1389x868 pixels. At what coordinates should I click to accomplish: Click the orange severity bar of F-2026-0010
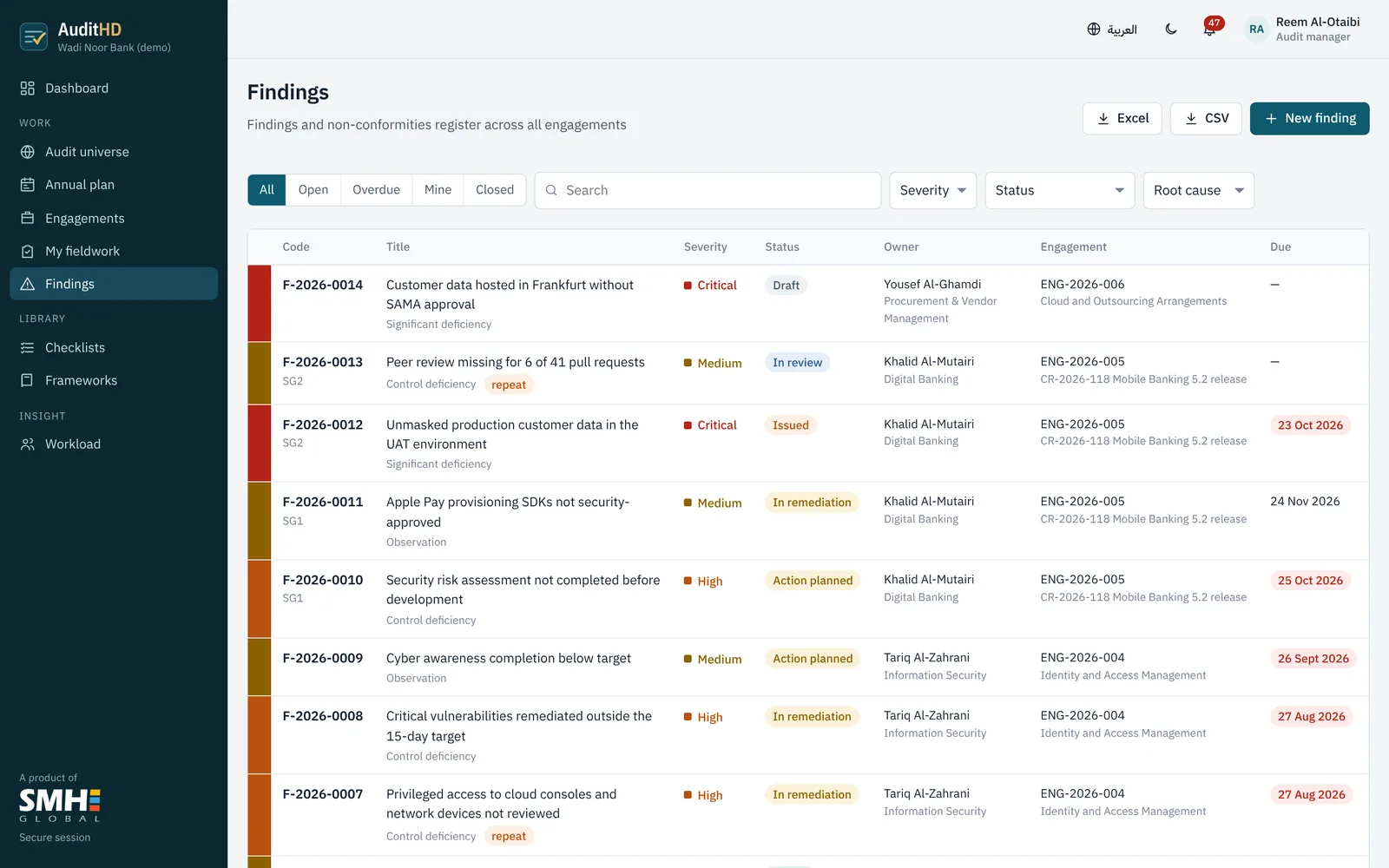[260, 599]
